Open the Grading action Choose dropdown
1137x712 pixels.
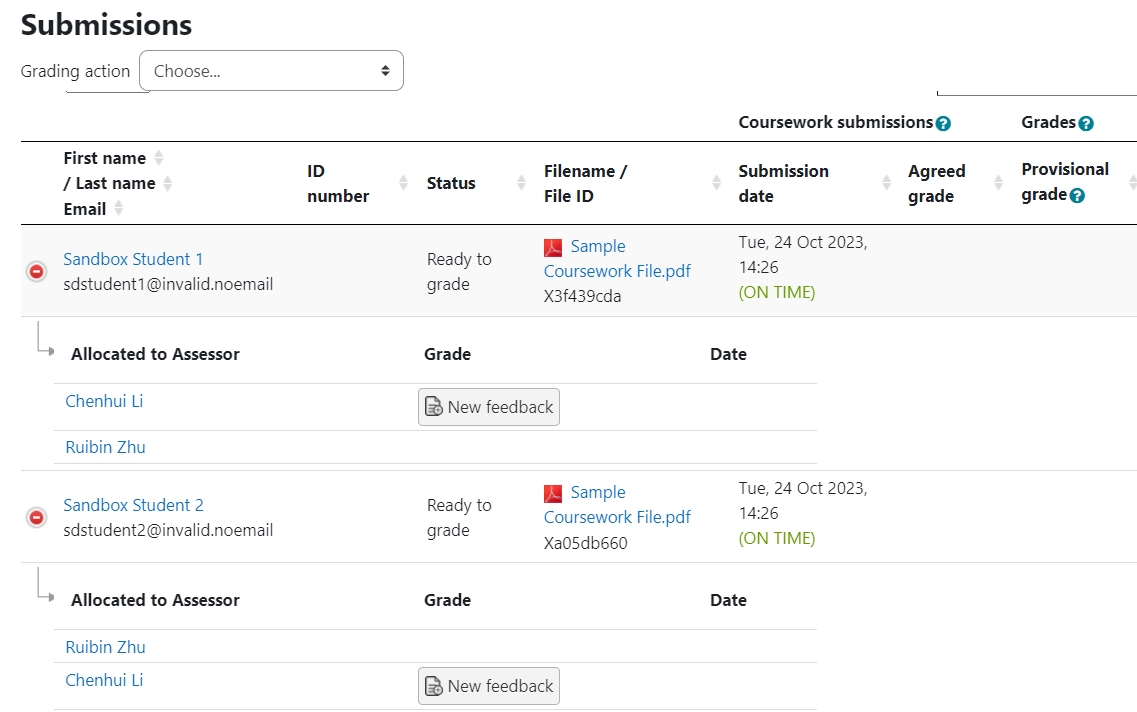(271, 70)
